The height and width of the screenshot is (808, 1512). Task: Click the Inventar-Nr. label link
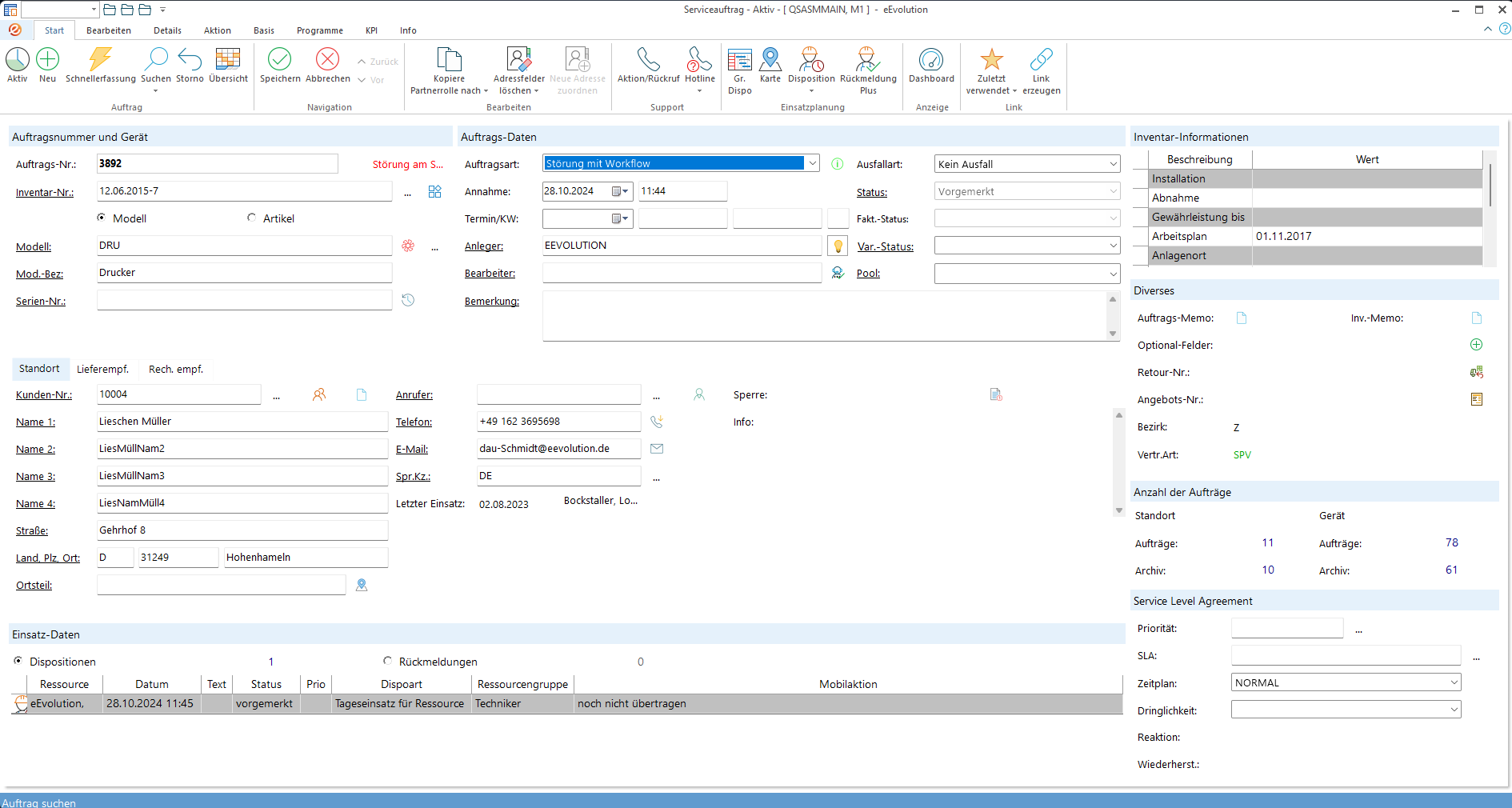(x=45, y=192)
